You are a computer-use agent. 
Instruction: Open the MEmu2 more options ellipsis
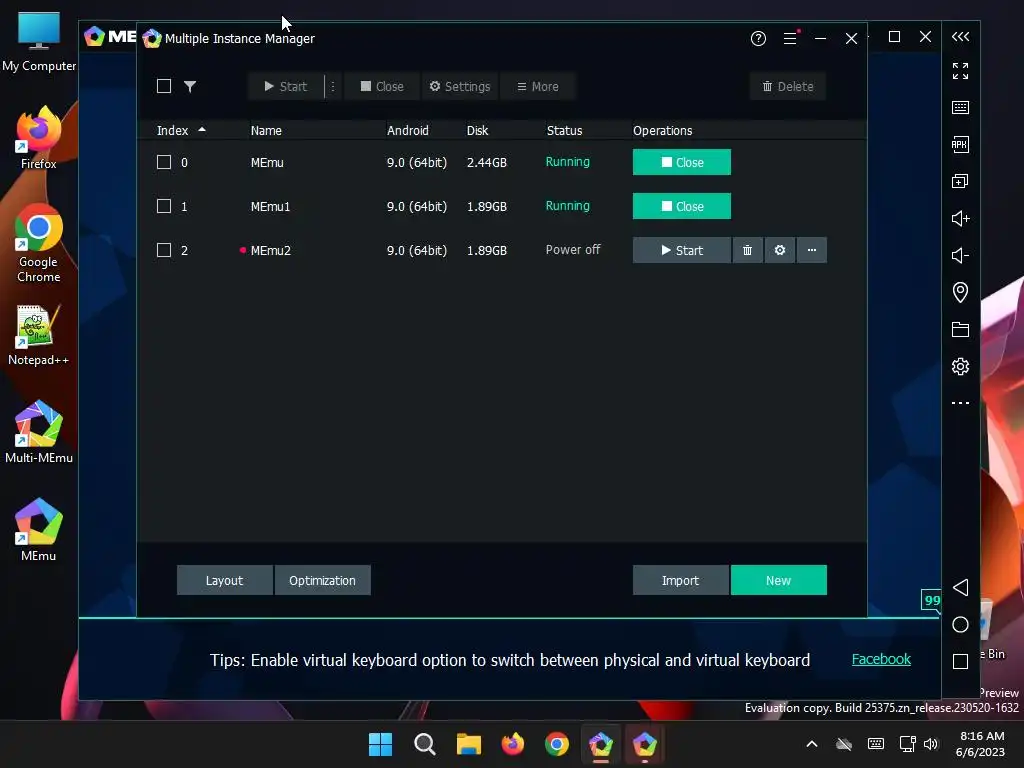tap(811, 250)
